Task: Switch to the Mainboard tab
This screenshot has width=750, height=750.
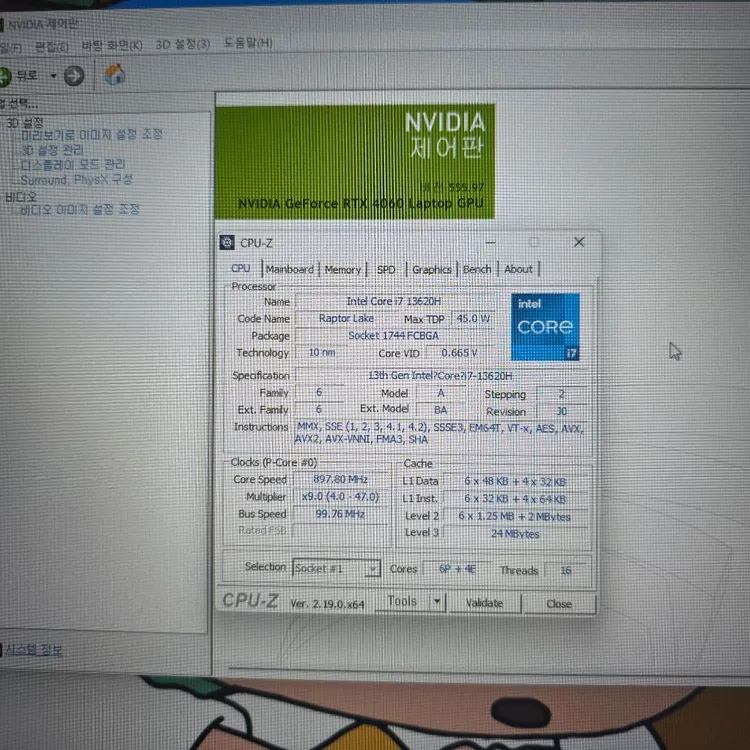Action: [290, 269]
